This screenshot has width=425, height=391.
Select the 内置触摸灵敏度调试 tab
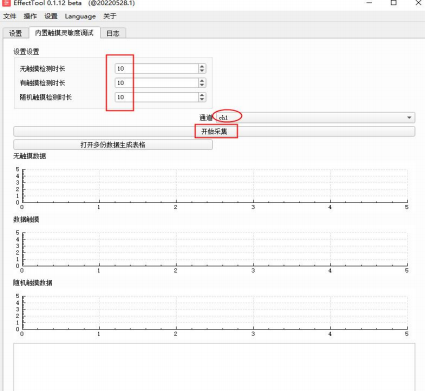[x=64, y=33]
